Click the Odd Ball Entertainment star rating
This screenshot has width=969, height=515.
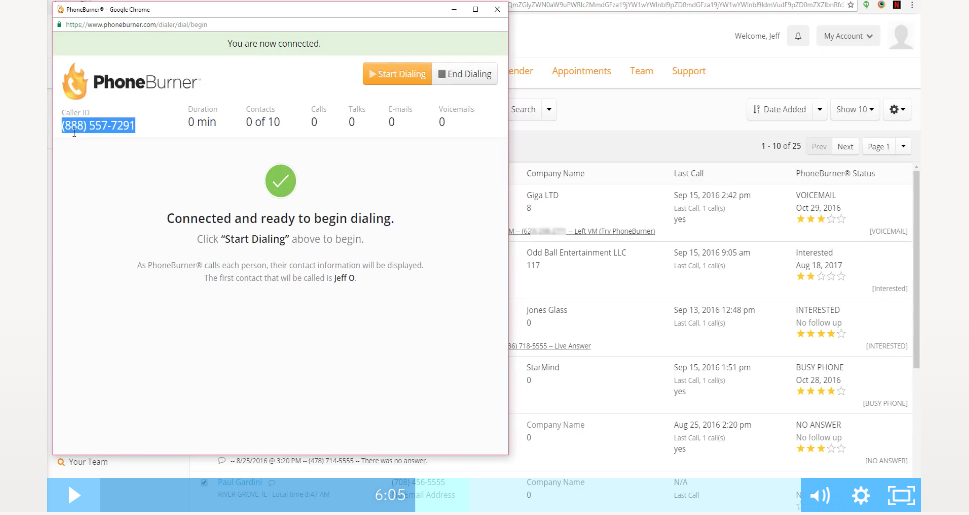click(821, 276)
